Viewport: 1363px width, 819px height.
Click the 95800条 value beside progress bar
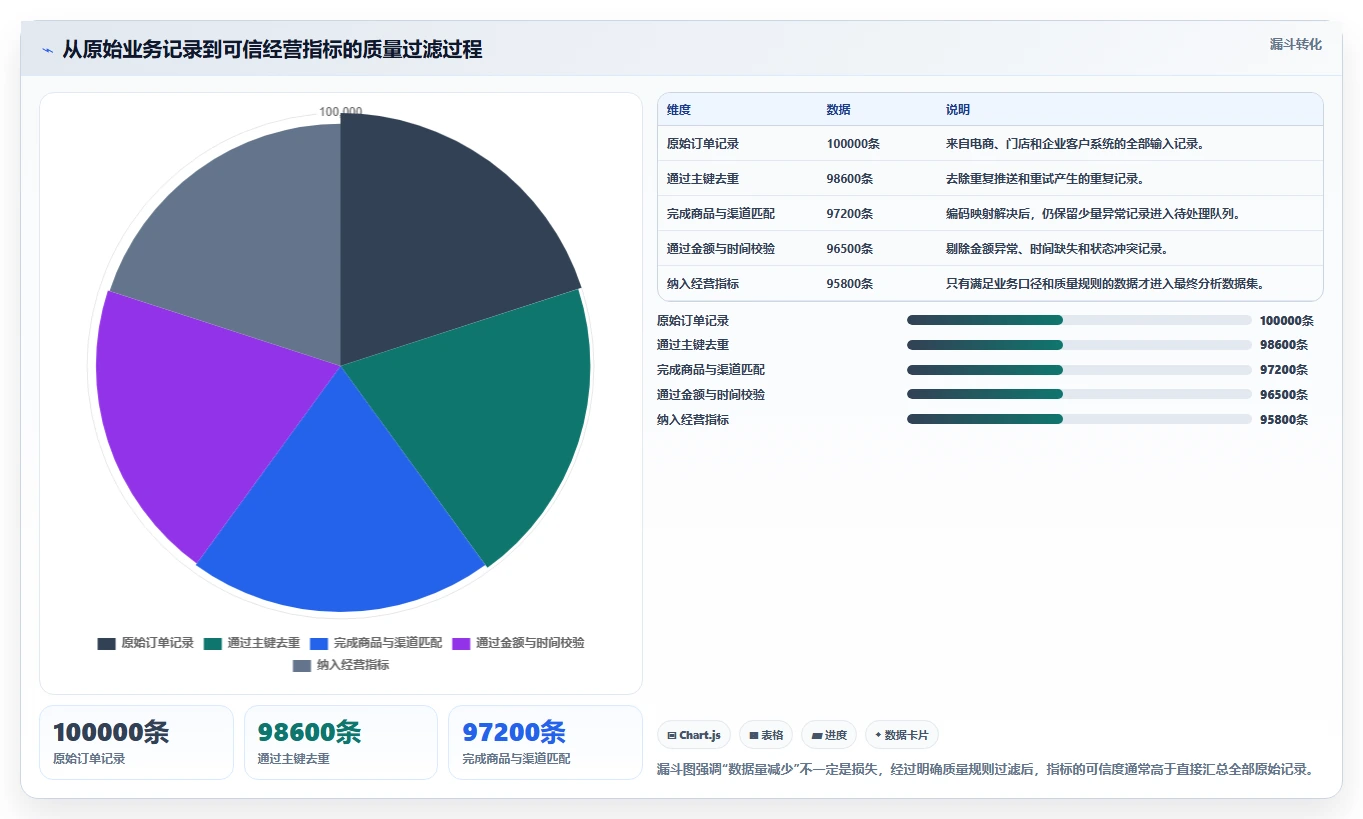tap(1284, 420)
